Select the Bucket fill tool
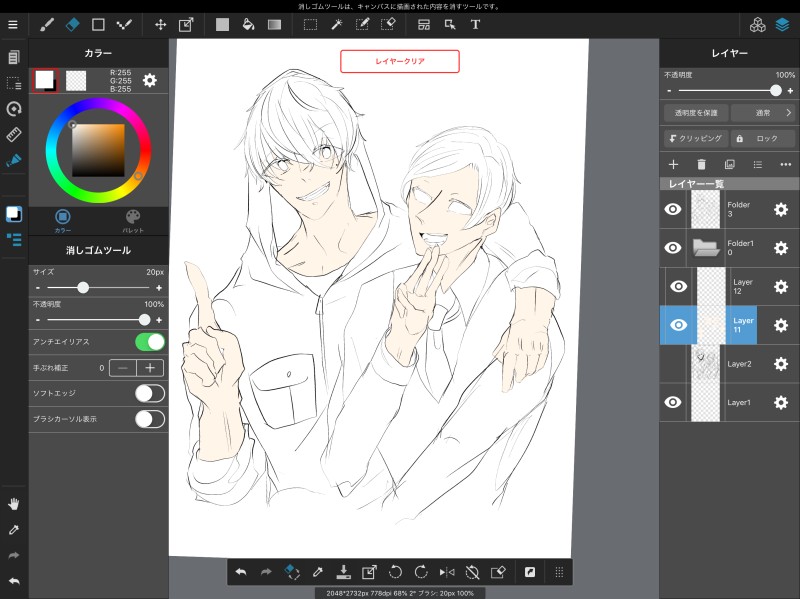800x599 pixels. click(x=248, y=24)
